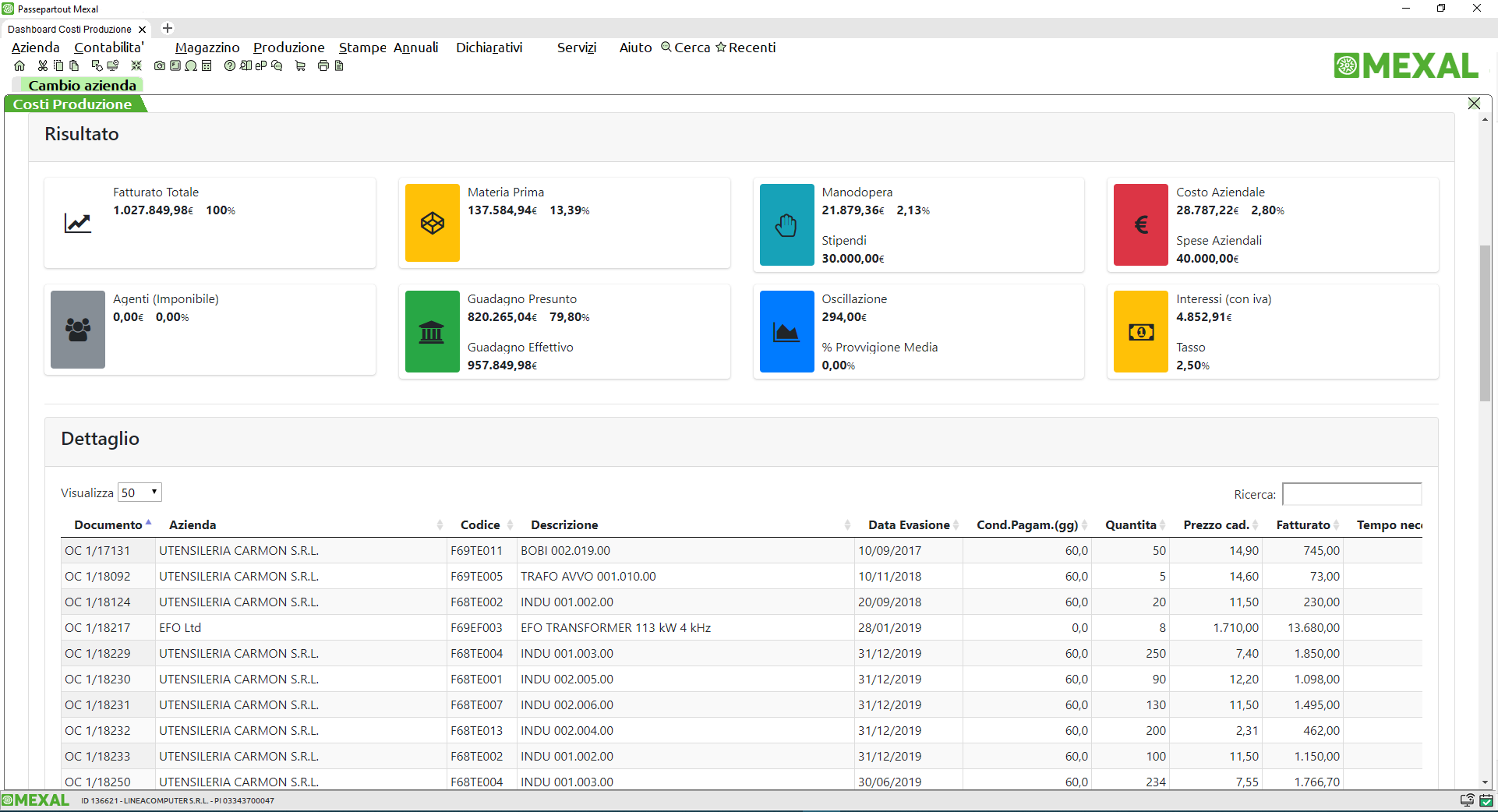Open the Contabilita' menu
The image size is (1498, 812).
point(109,48)
